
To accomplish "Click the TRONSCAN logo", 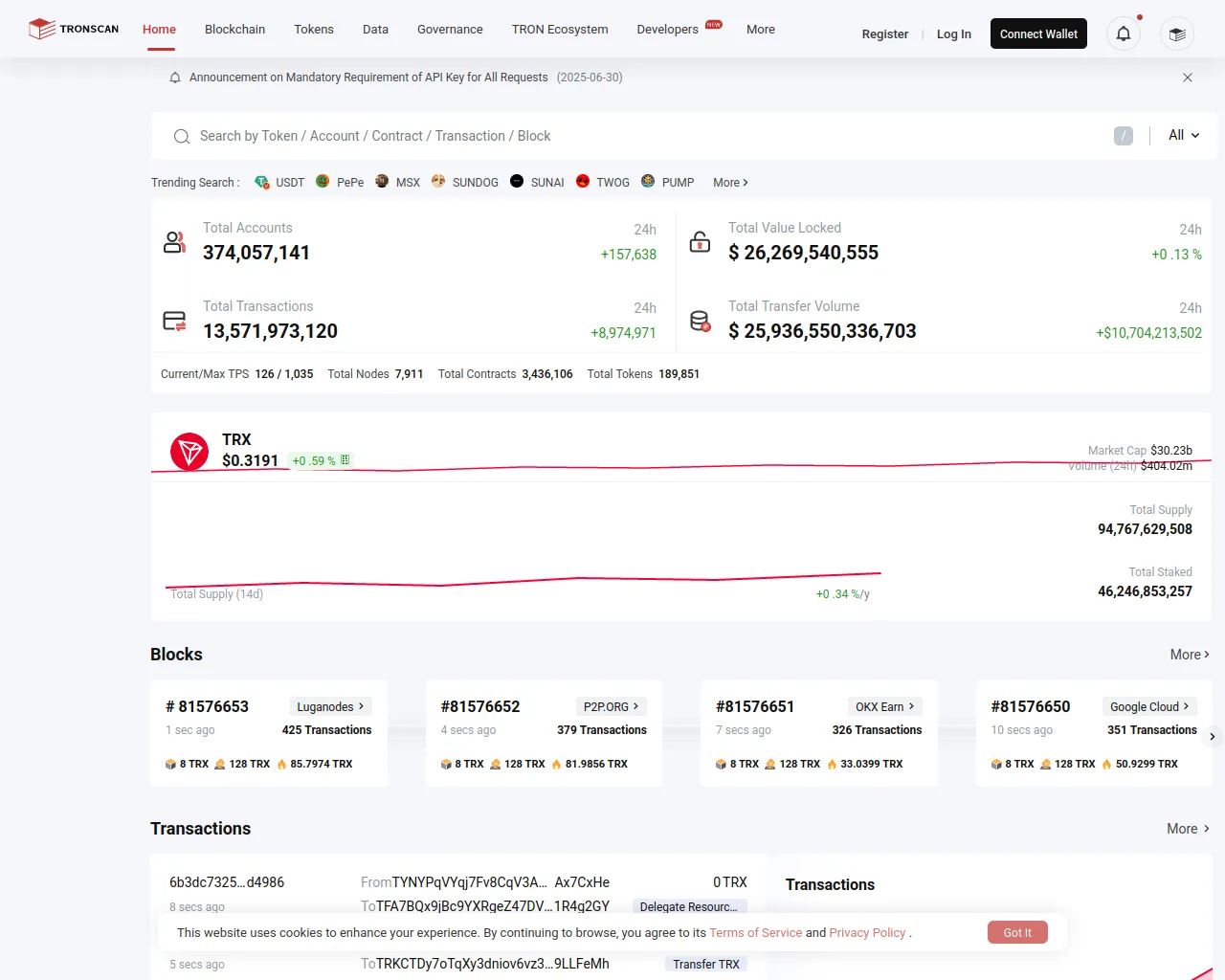I will click(x=74, y=29).
